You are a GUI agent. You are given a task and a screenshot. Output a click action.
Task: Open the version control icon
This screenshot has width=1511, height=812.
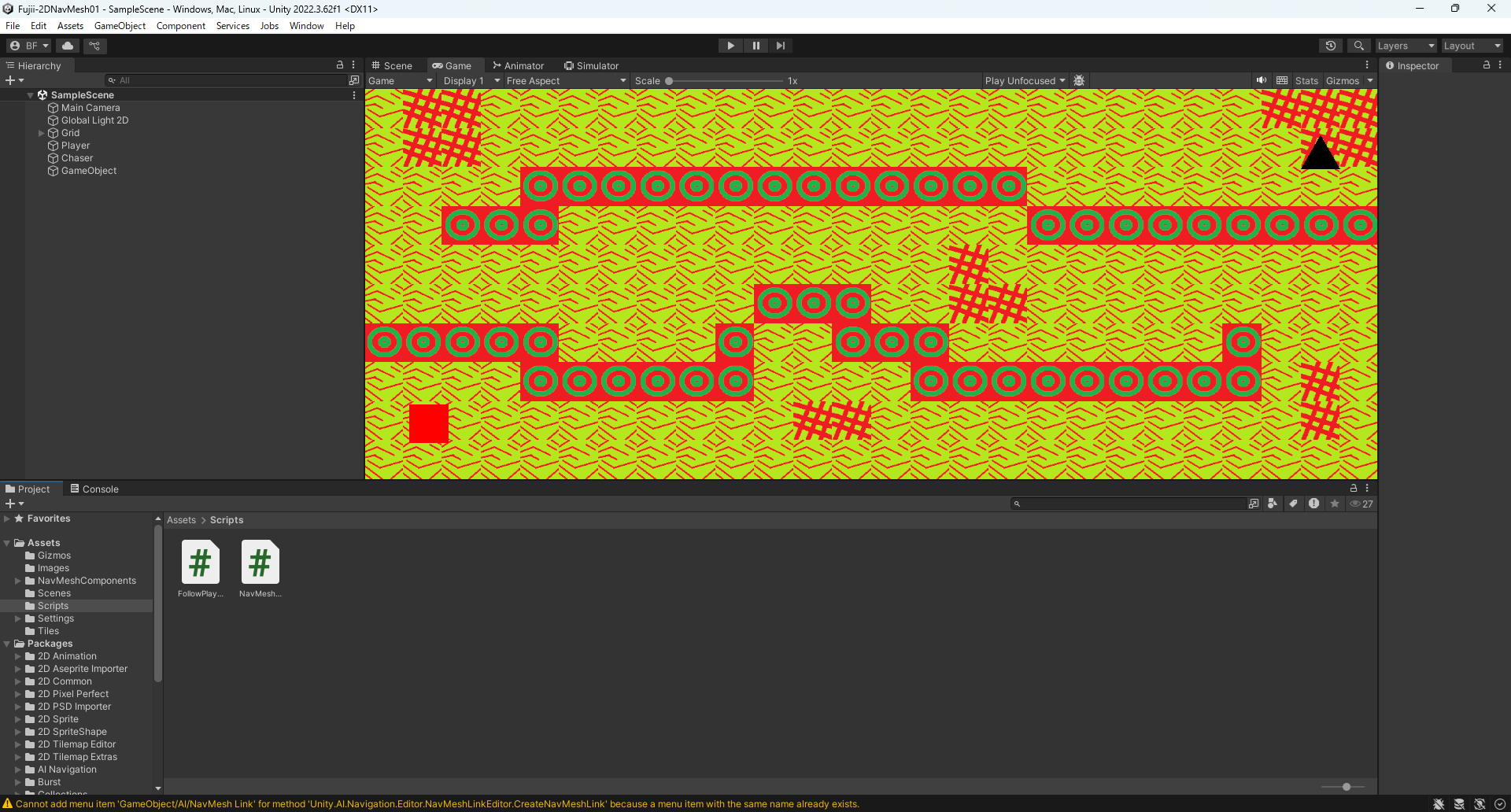point(94,46)
